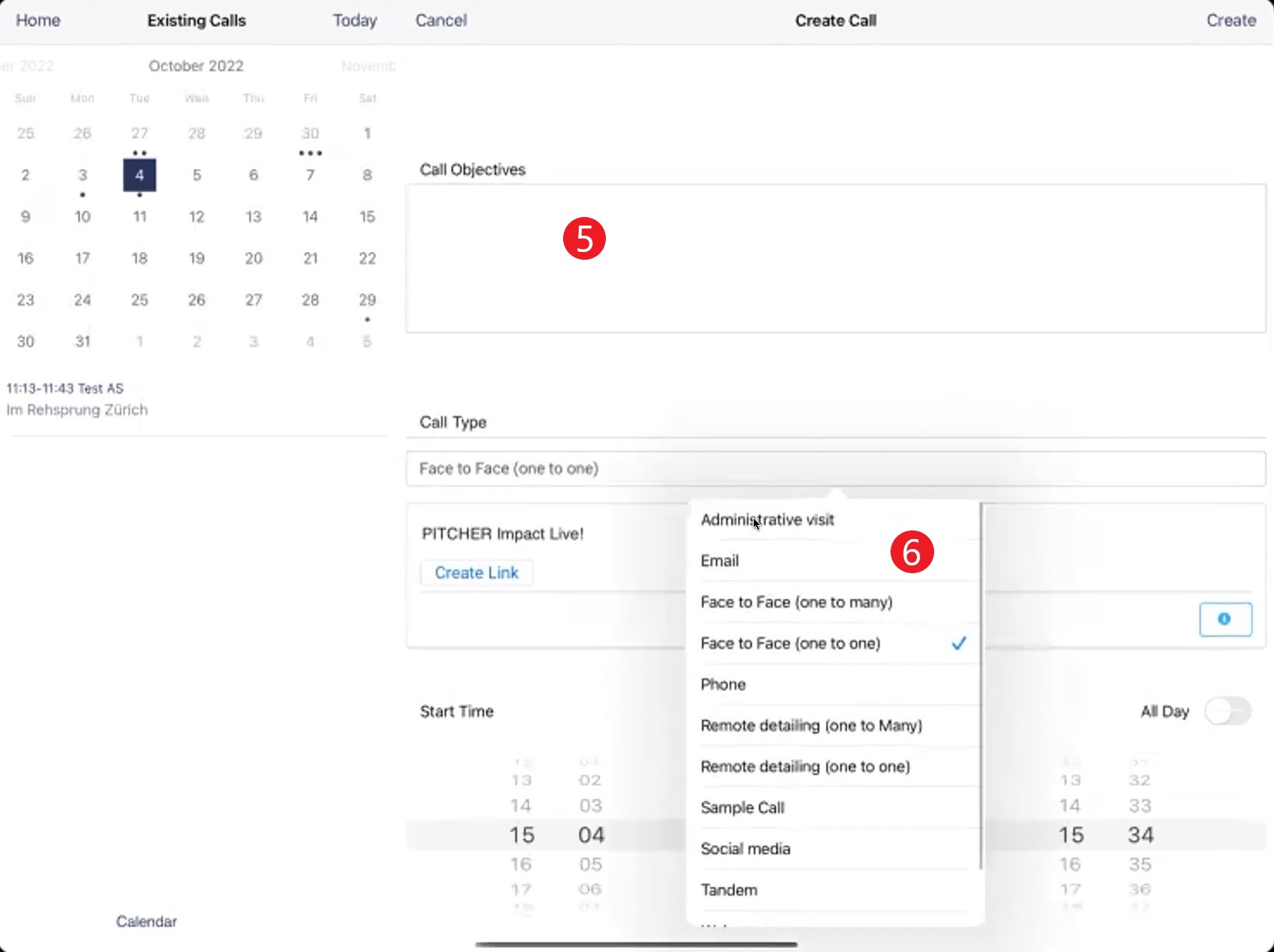The width and height of the screenshot is (1274, 952).
Task: Click Create in the top bar
Action: click(x=1230, y=20)
